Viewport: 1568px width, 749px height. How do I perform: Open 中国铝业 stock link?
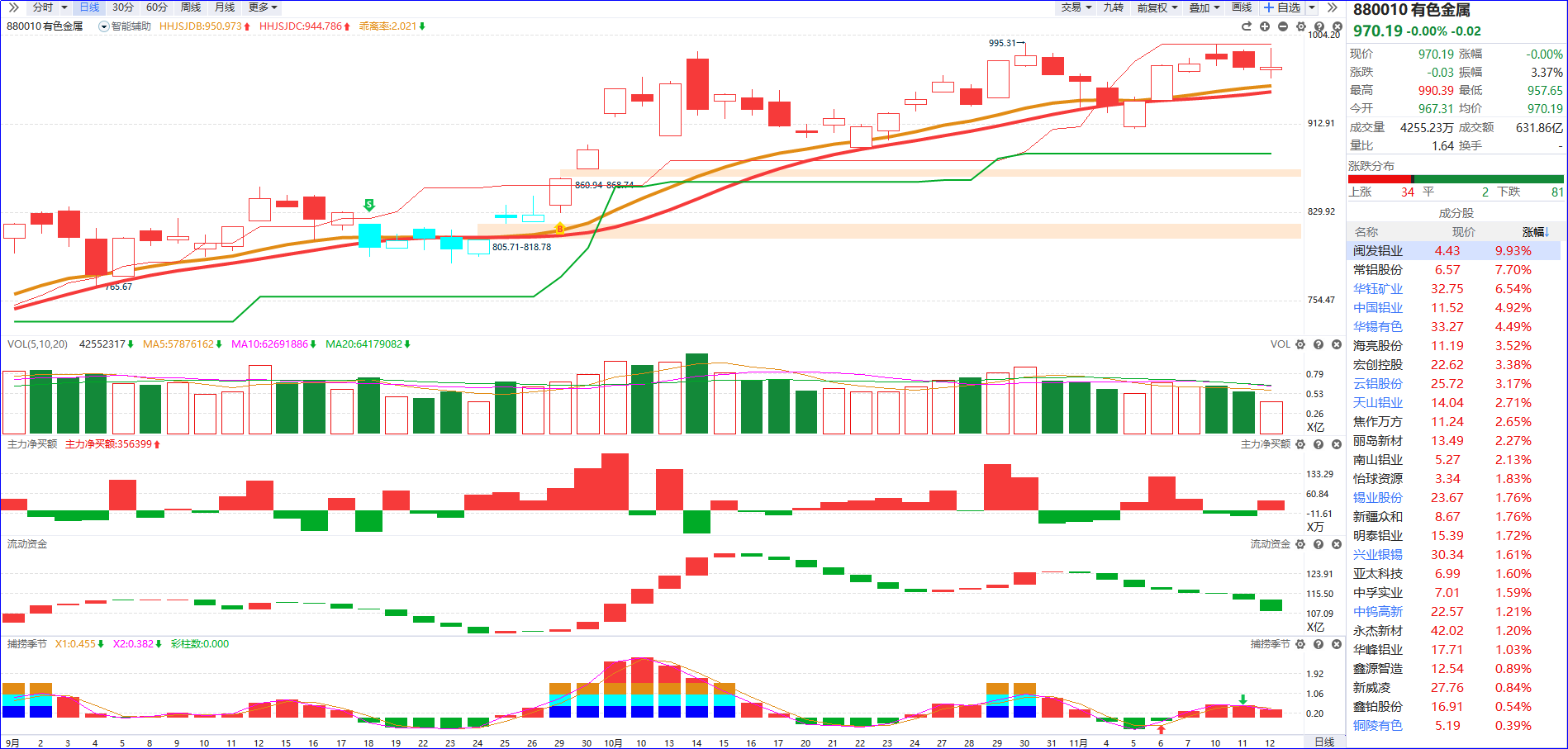[x=1378, y=308]
